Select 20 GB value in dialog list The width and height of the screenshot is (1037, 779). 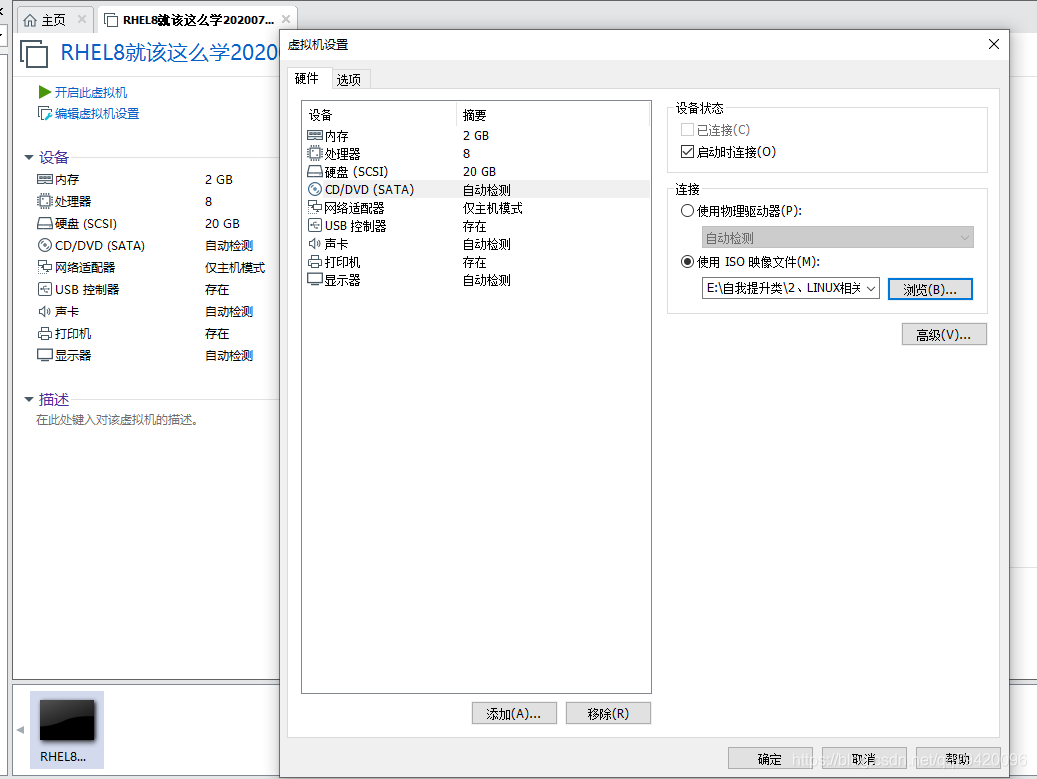point(479,172)
